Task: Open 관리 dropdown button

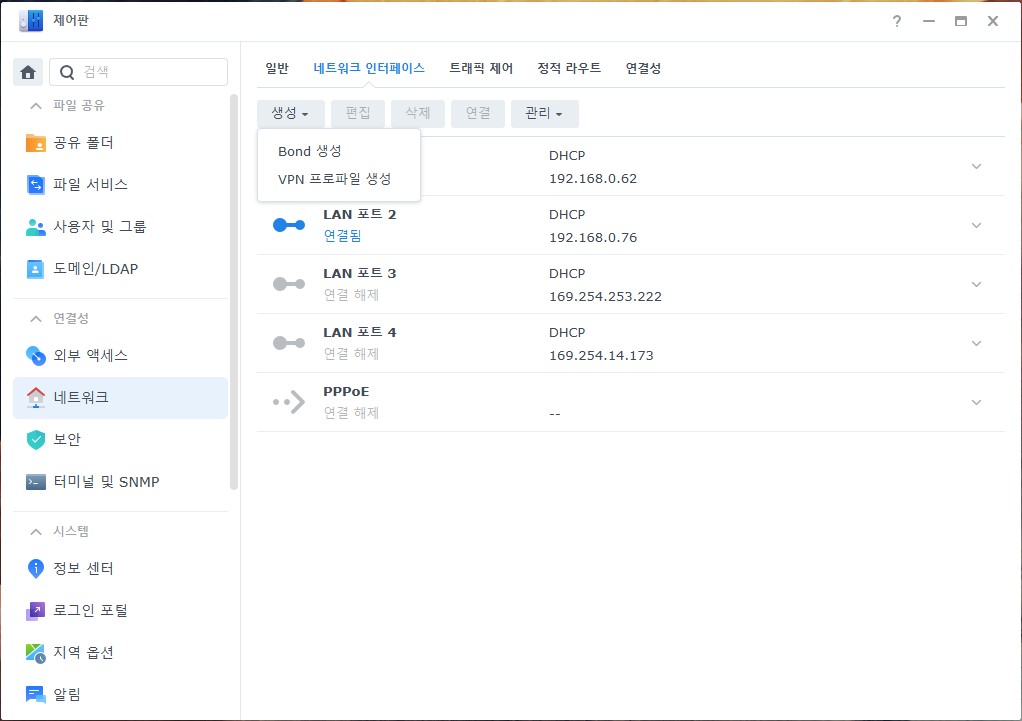Action: tap(544, 113)
